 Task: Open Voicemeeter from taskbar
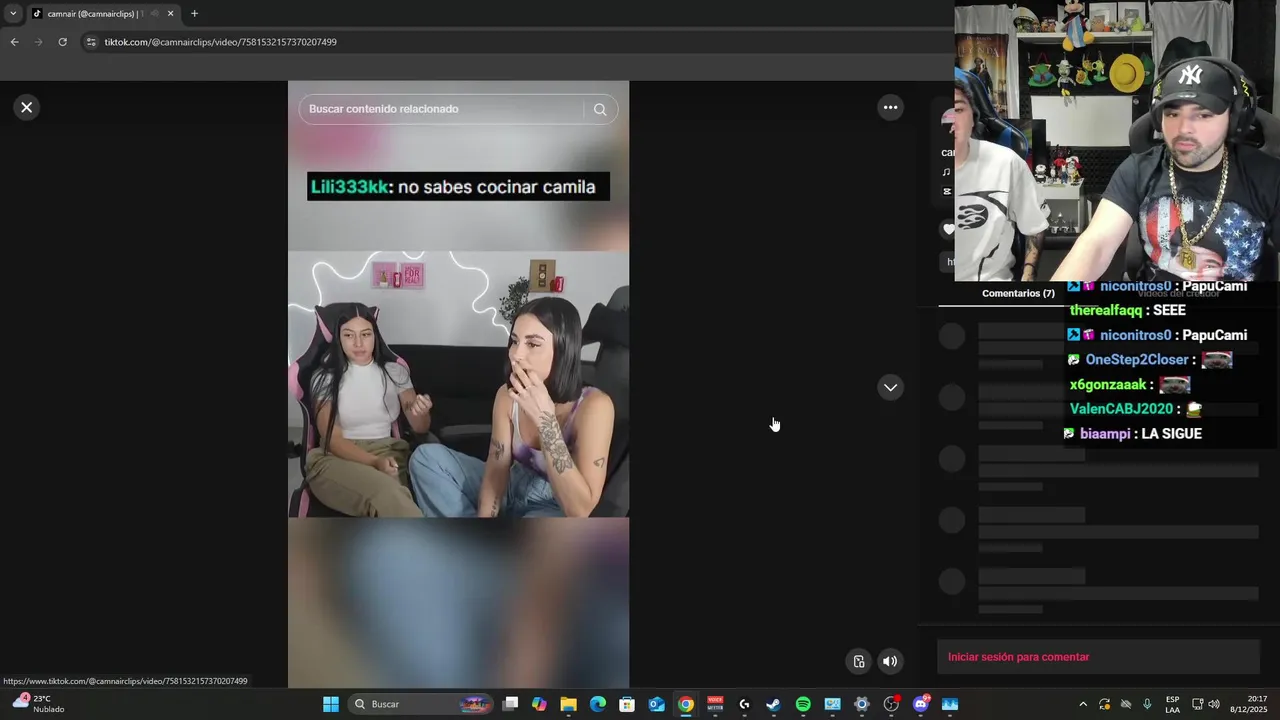pyautogui.click(x=715, y=704)
